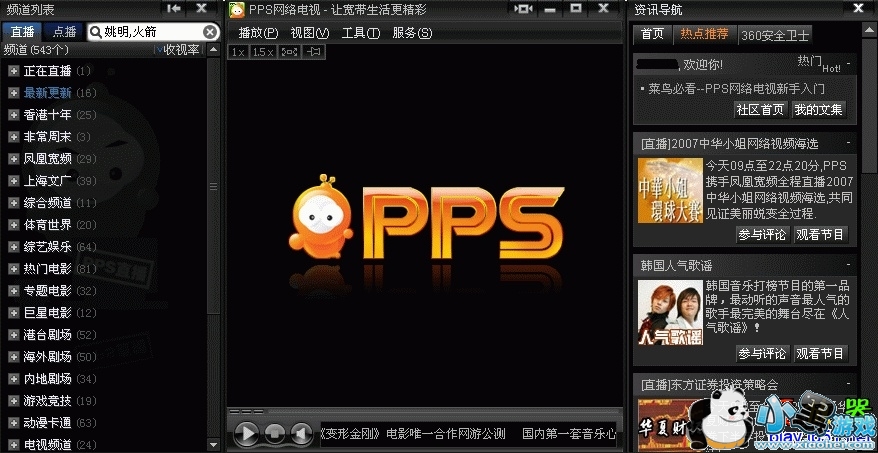The height and width of the screenshot is (453, 878).
Task: Set video zoom to 1.5x
Action: point(262,51)
